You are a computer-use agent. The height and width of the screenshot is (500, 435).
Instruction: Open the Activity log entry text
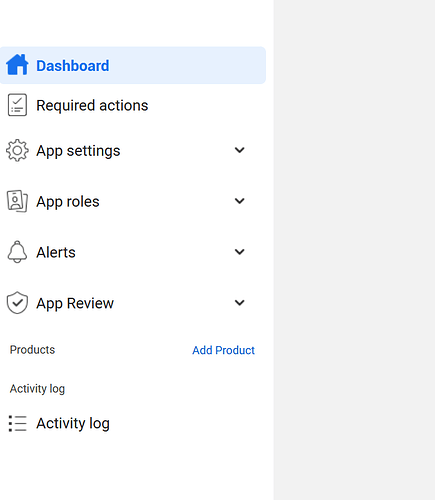click(73, 424)
